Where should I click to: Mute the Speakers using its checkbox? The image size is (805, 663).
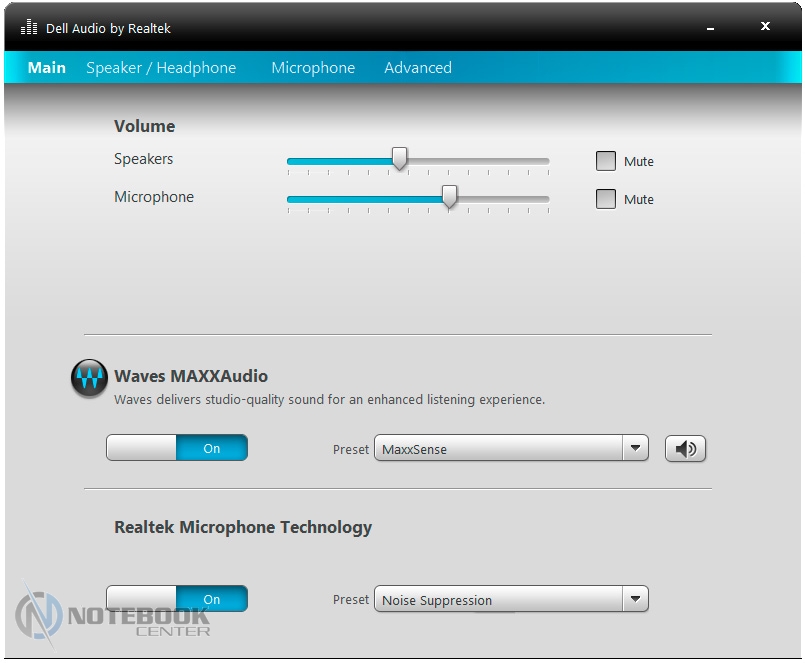pos(606,161)
